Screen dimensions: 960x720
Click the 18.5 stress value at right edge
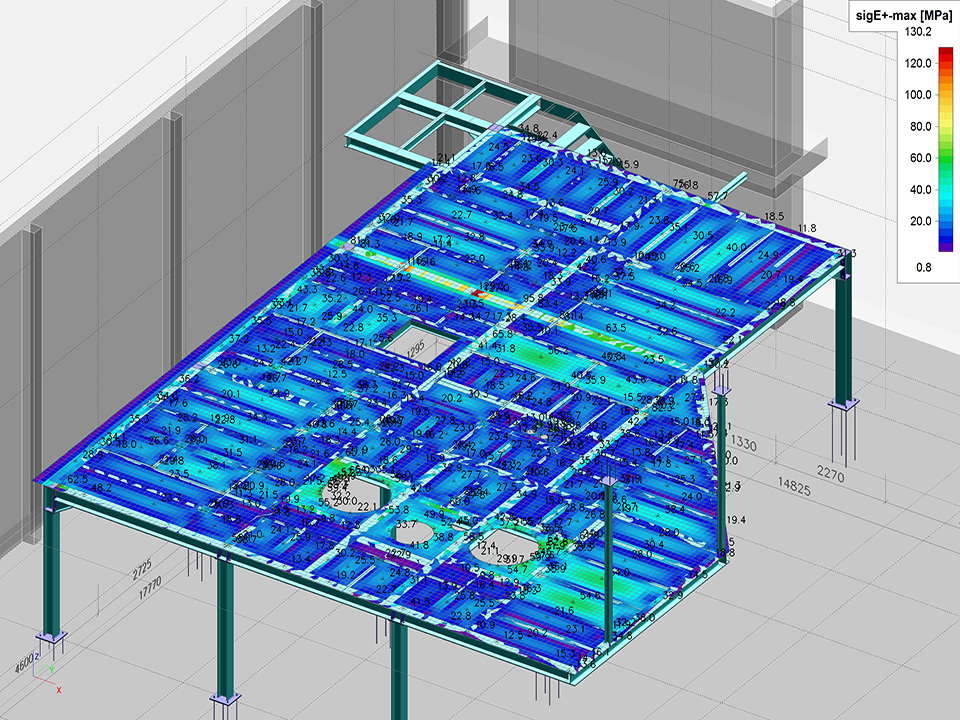pyautogui.click(x=774, y=216)
